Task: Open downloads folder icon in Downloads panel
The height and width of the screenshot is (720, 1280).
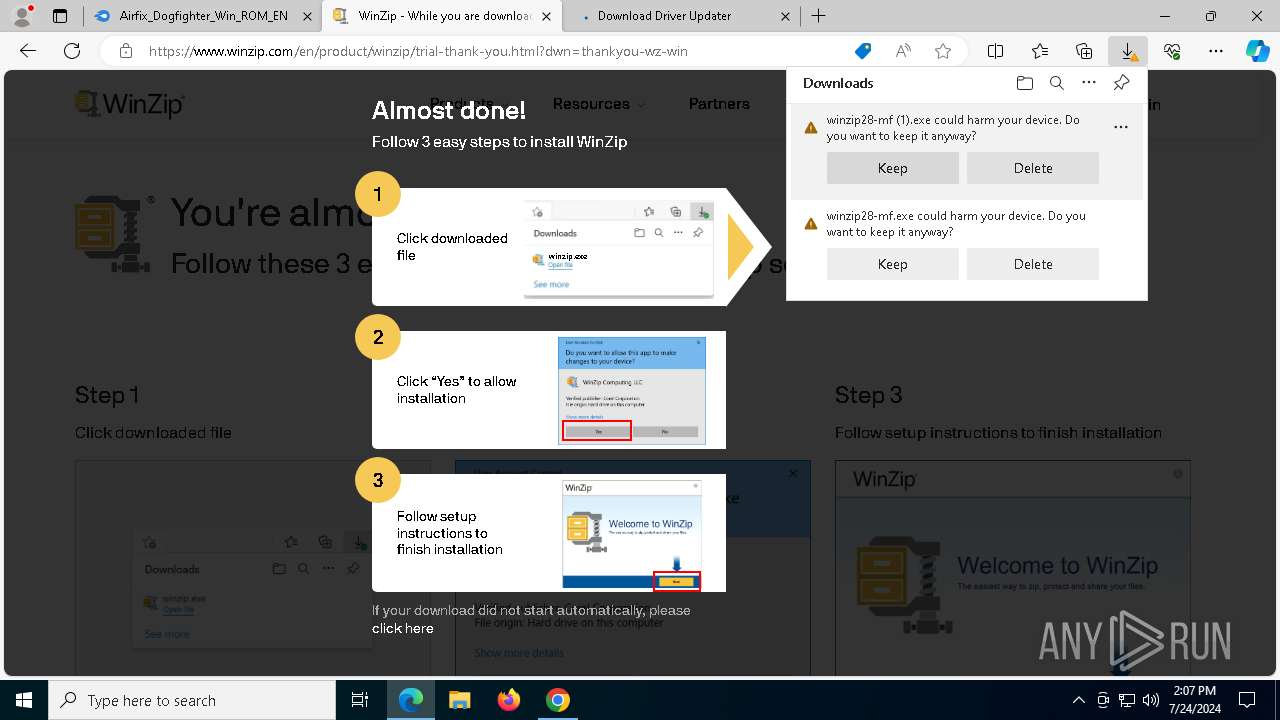Action: click(x=1024, y=83)
